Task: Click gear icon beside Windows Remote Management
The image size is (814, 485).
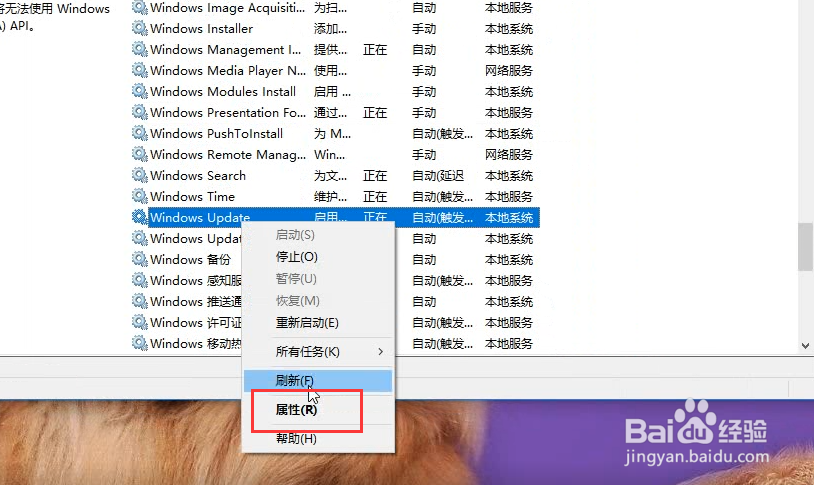Action: [140, 154]
